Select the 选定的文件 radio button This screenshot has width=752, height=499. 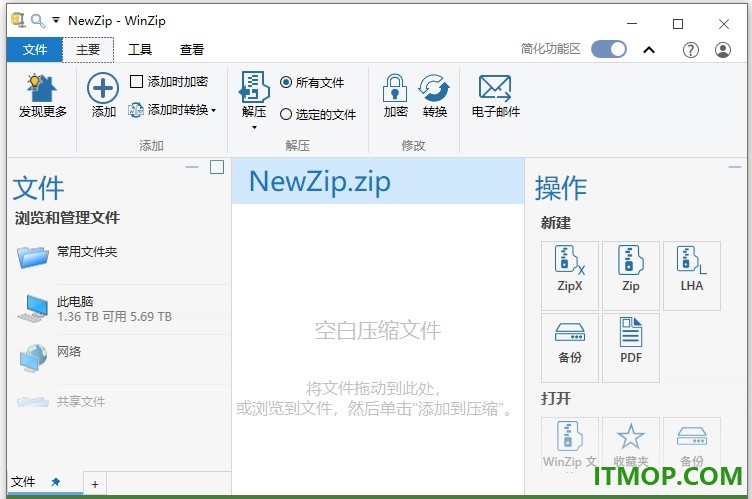pos(286,114)
